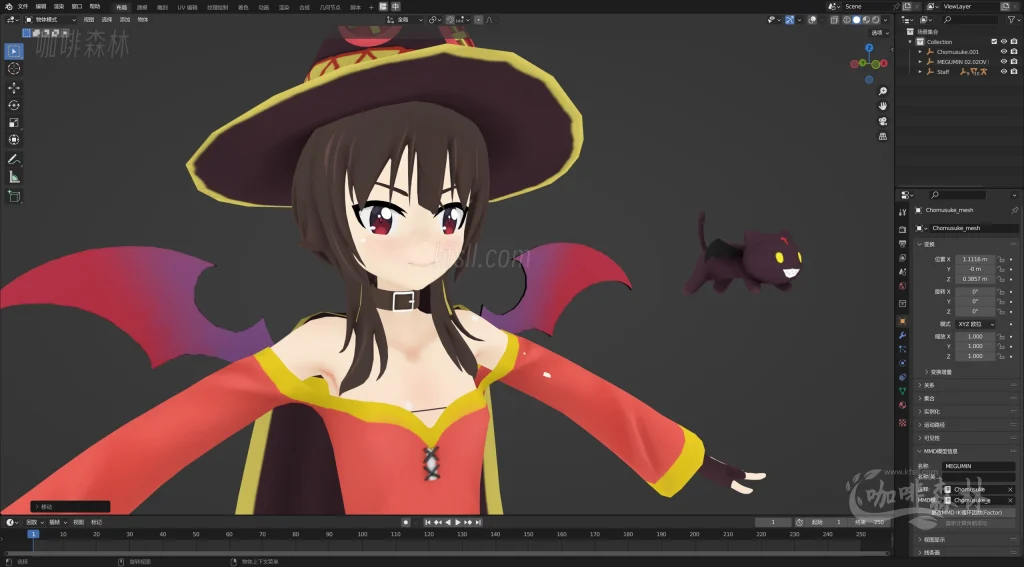Open the Render properties tab

(903, 229)
